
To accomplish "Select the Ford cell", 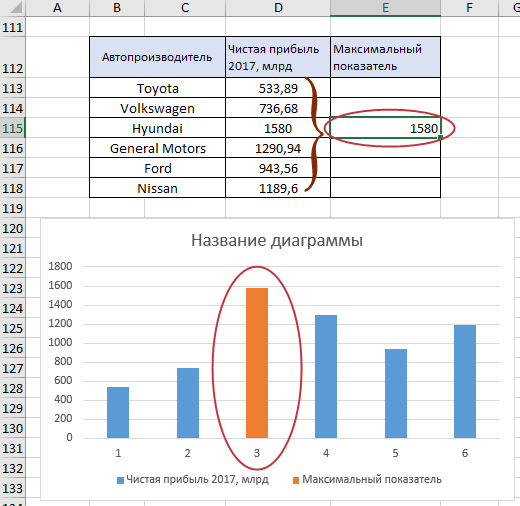I will point(157,168).
